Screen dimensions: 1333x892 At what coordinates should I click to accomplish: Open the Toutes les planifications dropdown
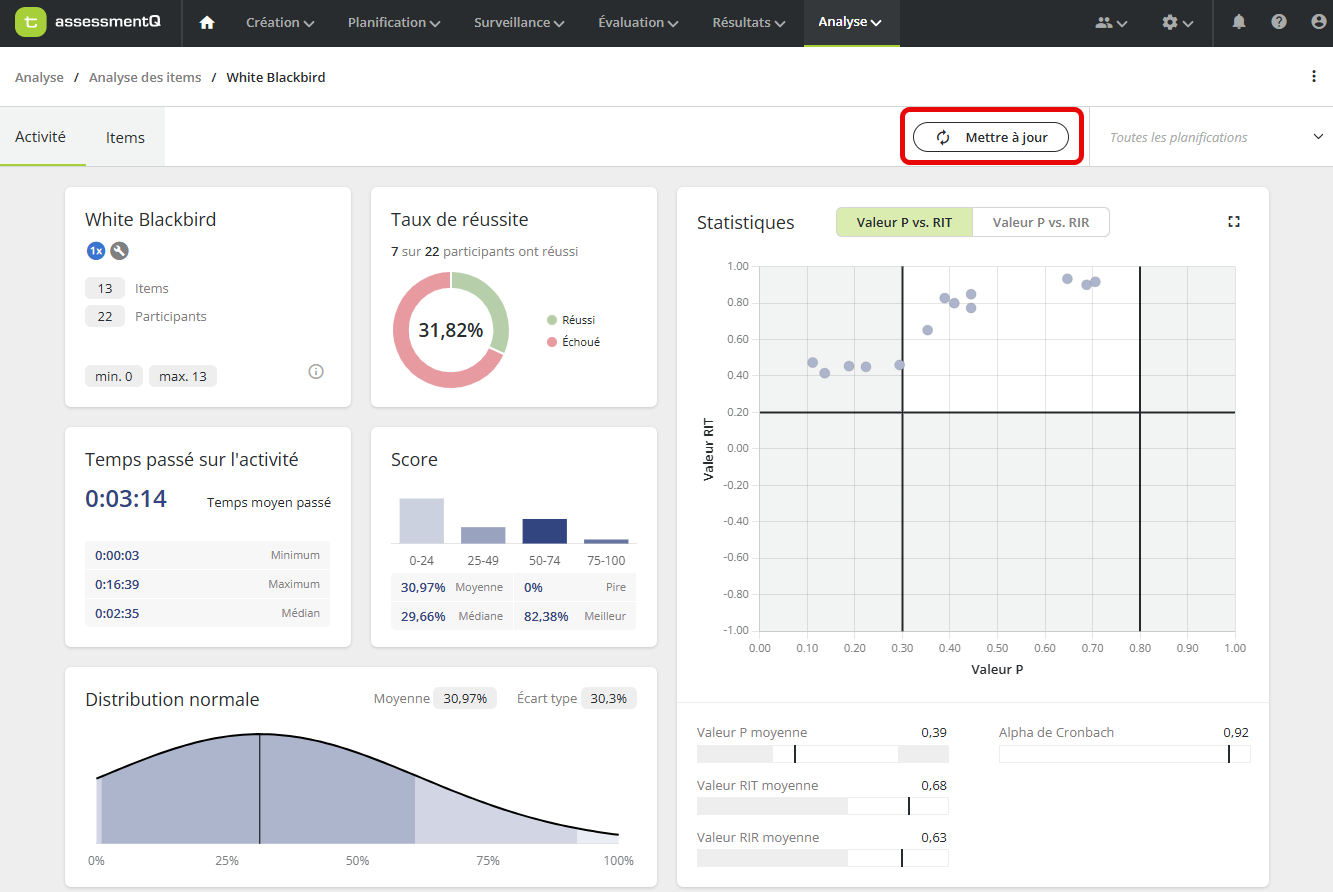[x=1216, y=137]
